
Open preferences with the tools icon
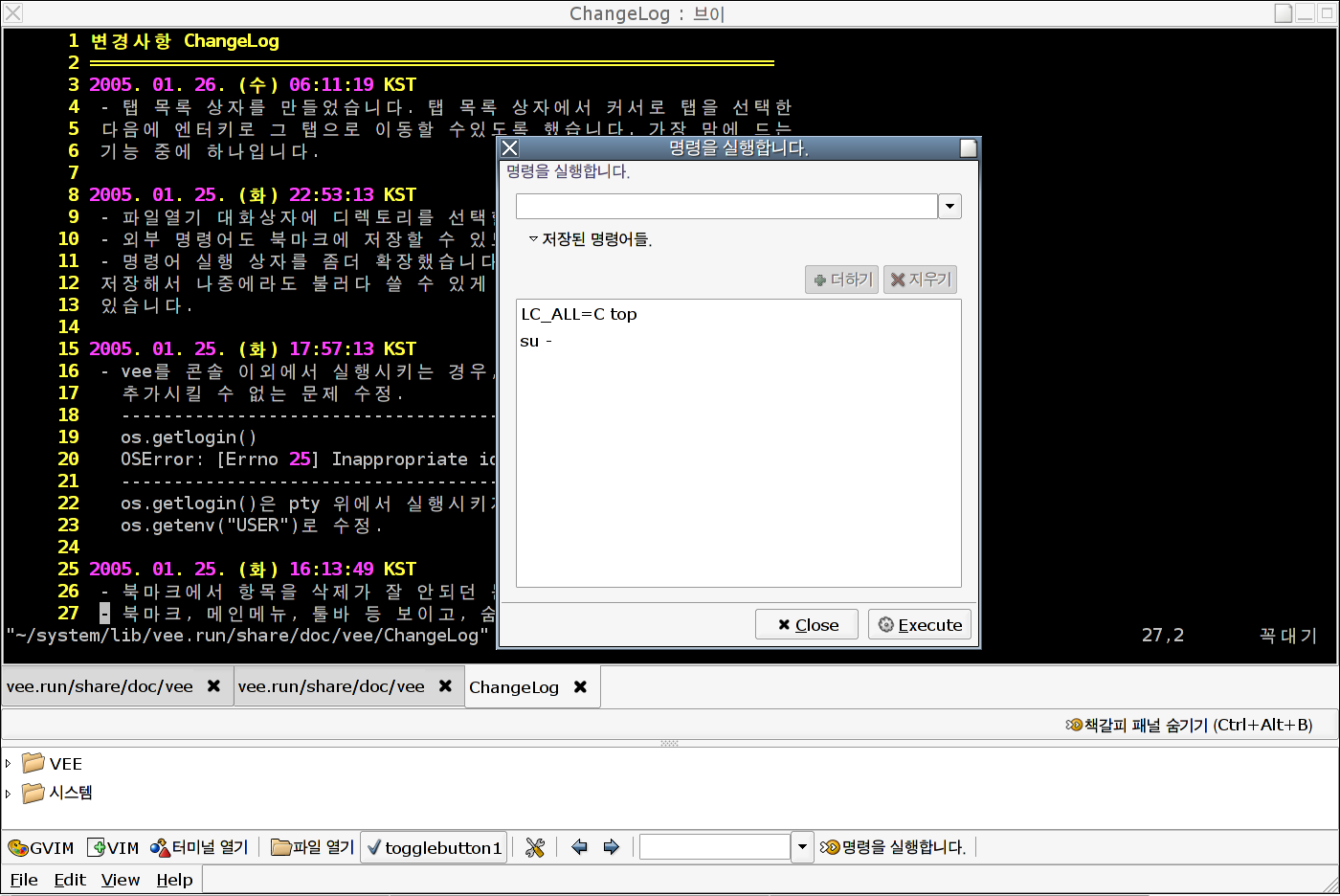coord(535,847)
